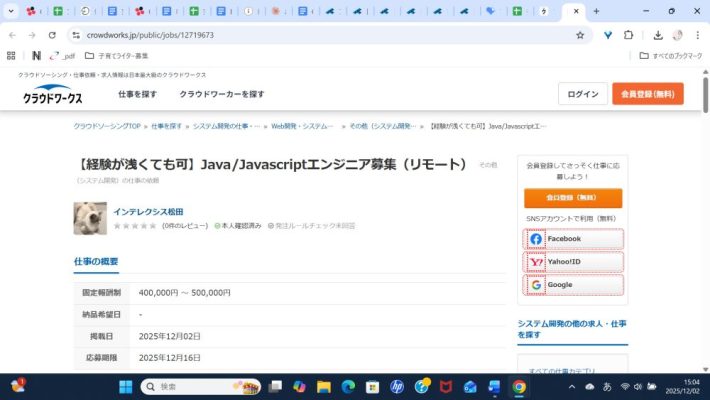The width and height of the screenshot is (710, 400).
Task: Open the OneDrive cloud tray icon
Action: point(590,386)
